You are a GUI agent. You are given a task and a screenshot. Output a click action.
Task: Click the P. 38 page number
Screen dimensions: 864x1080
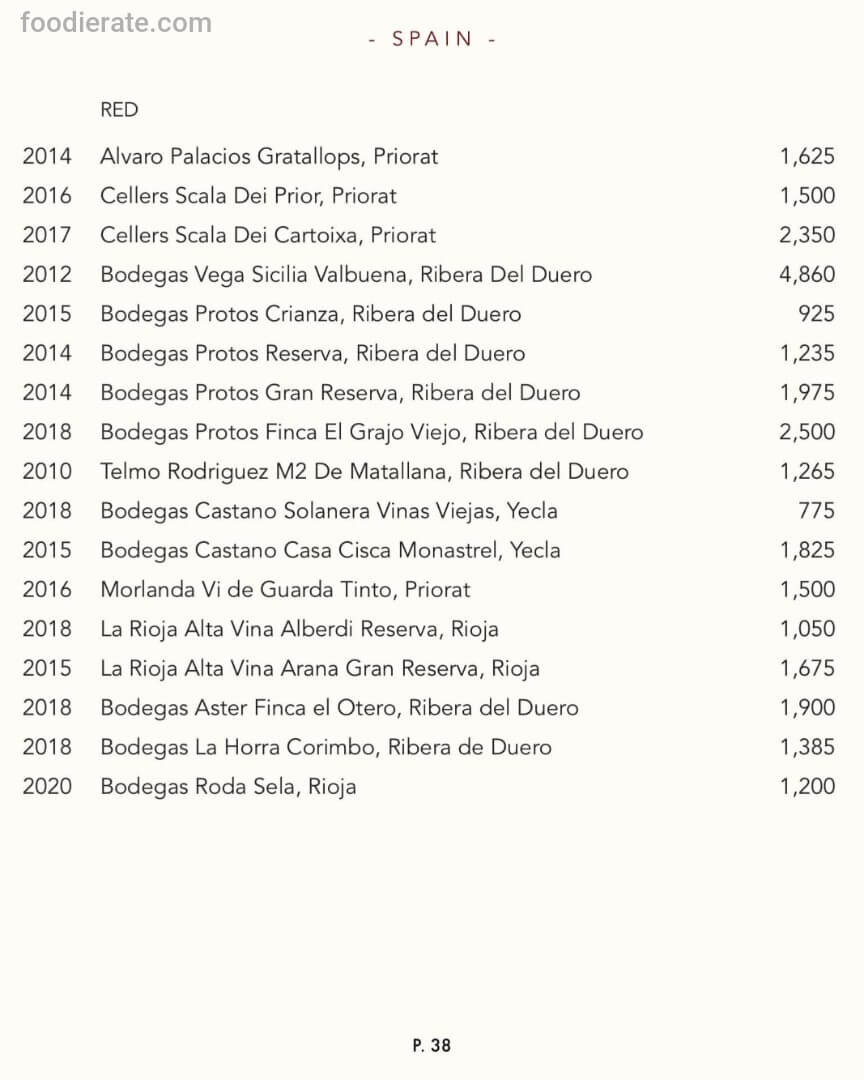pos(432,1045)
